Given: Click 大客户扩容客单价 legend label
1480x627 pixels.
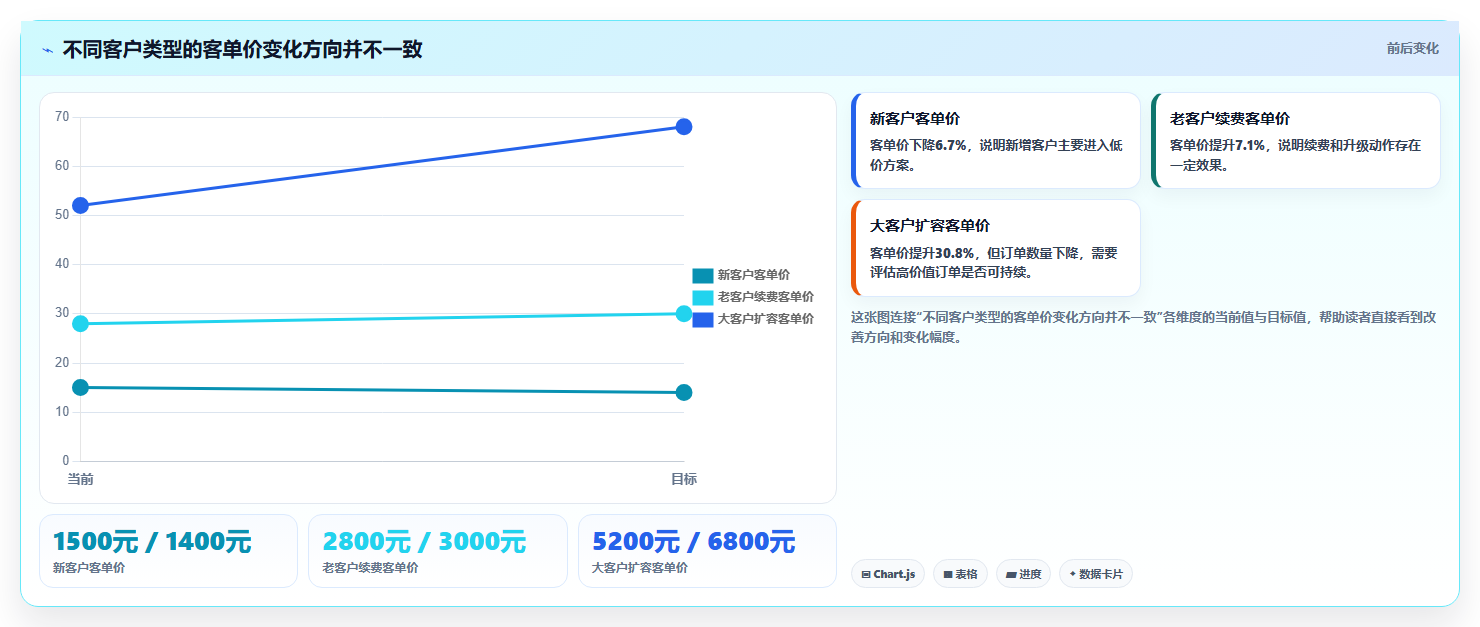Looking at the screenshot, I should [x=765, y=319].
